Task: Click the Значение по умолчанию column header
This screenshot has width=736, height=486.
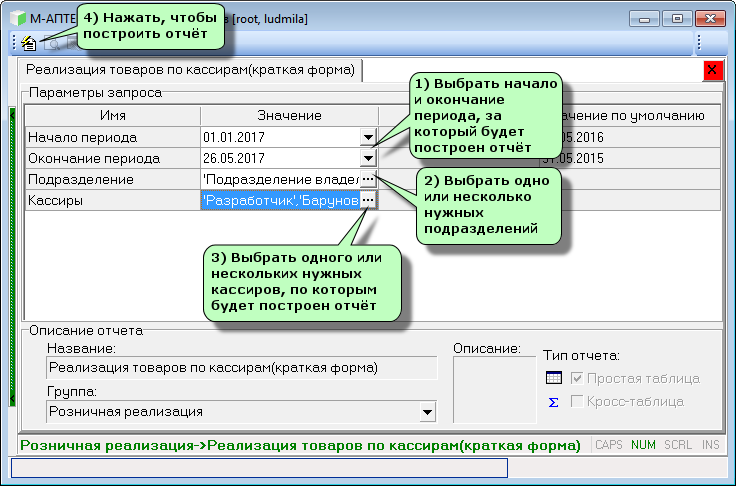Action: 629,116
